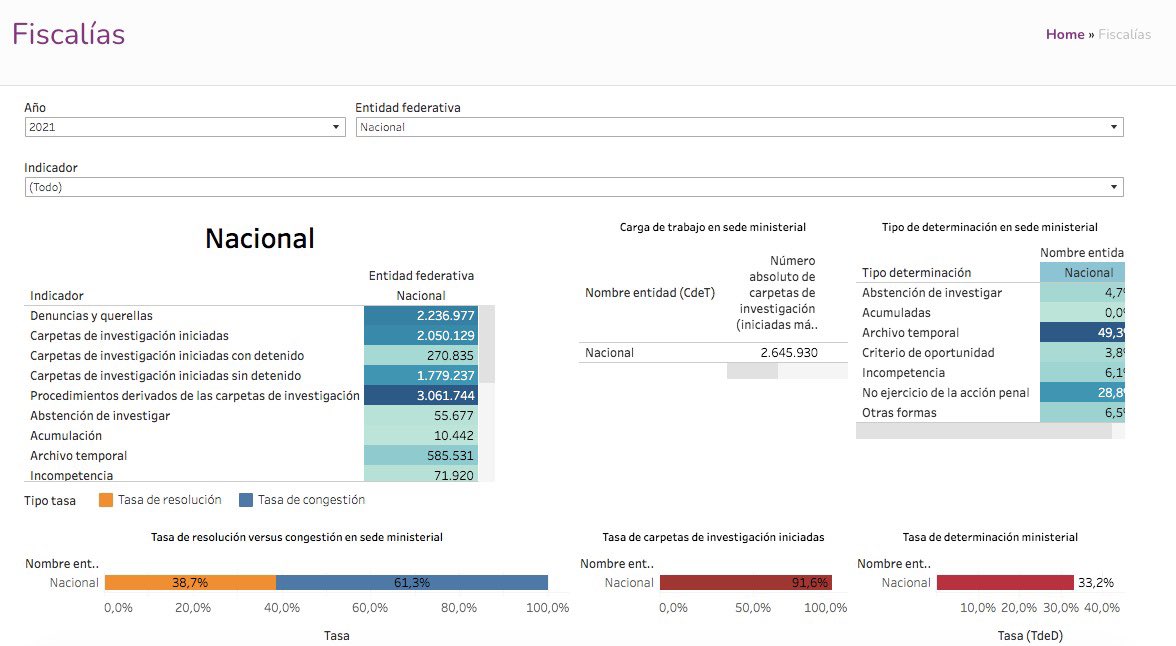Click 'Abstención de investigar' in Tipo determinación table

point(932,293)
